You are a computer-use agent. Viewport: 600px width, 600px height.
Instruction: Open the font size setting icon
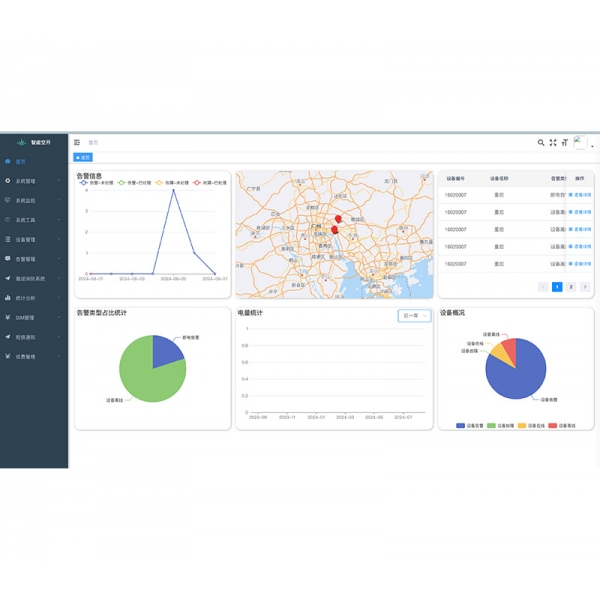tap(565, 143)
